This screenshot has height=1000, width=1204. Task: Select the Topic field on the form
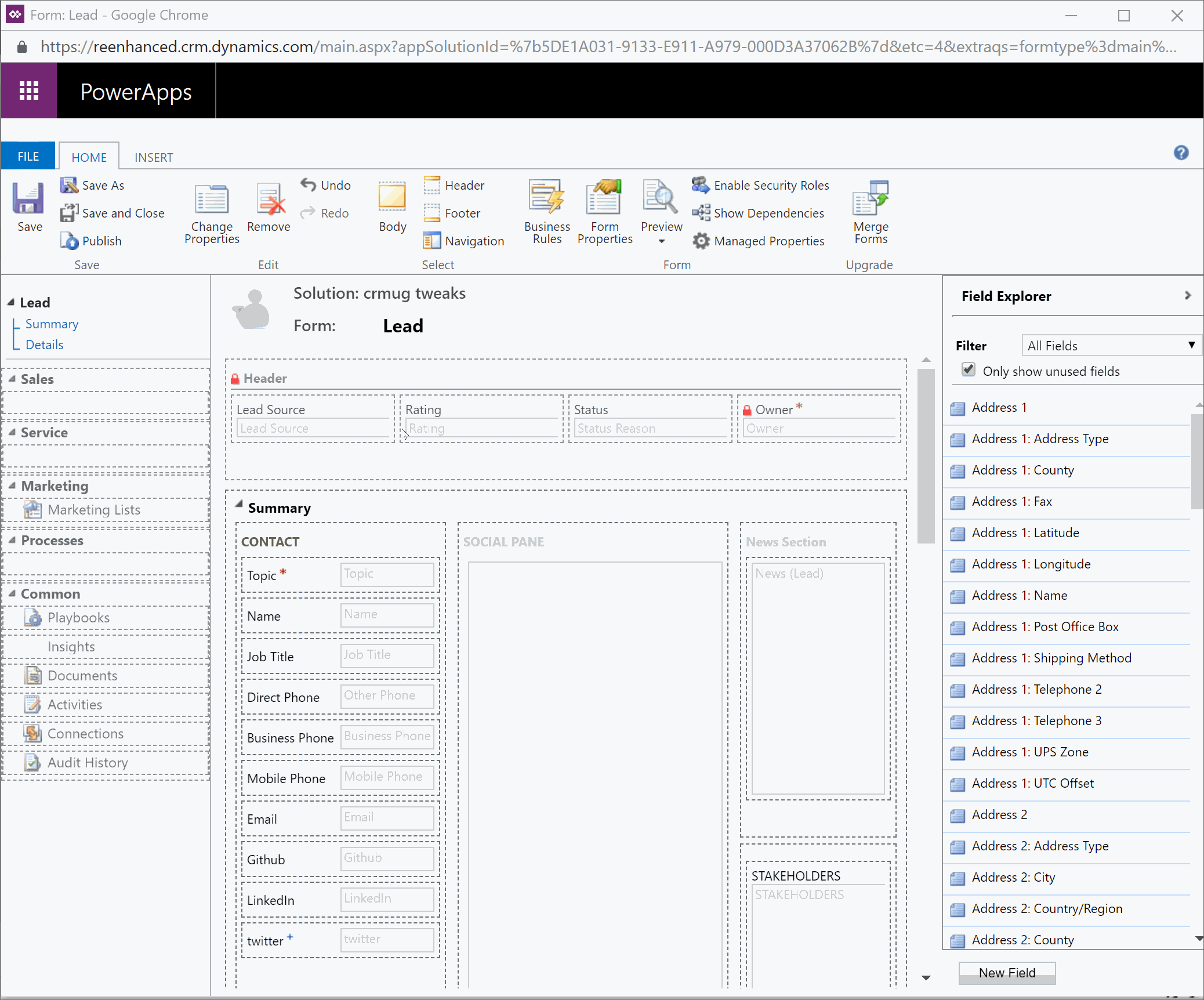(340, 575)
